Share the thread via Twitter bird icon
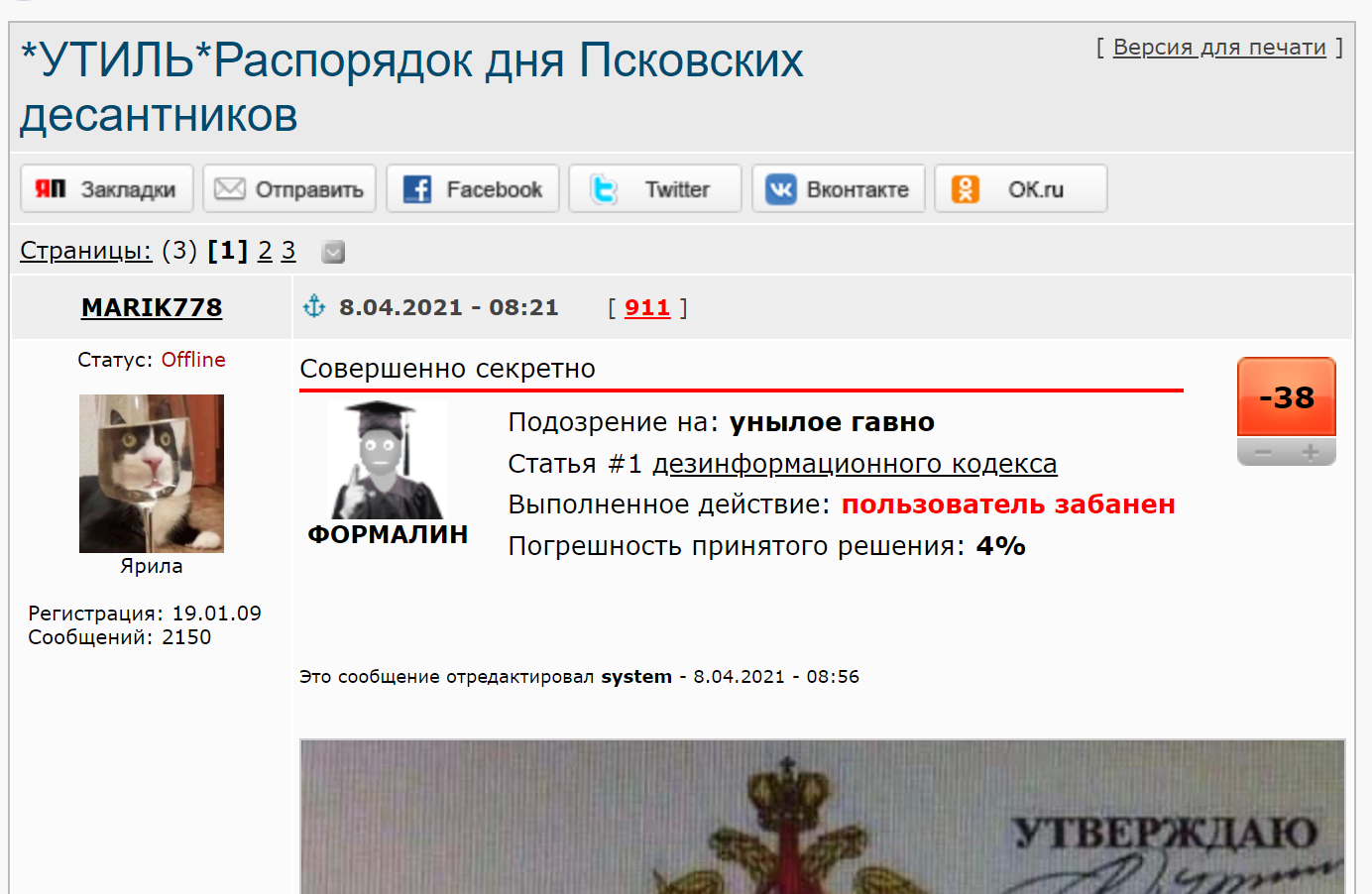 [603, 189]
